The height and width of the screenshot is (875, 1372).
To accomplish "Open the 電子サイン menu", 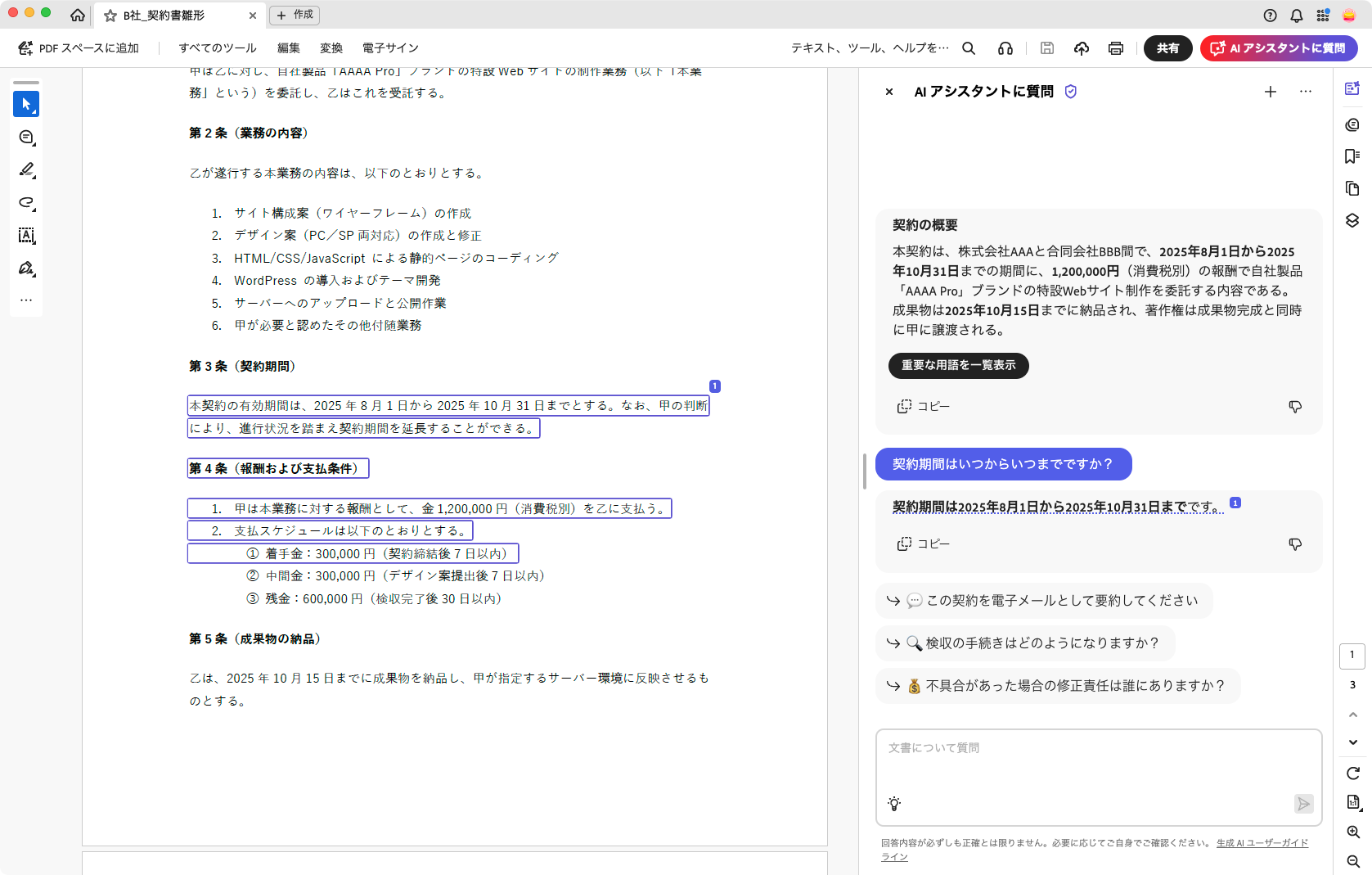I will [390, 48].
